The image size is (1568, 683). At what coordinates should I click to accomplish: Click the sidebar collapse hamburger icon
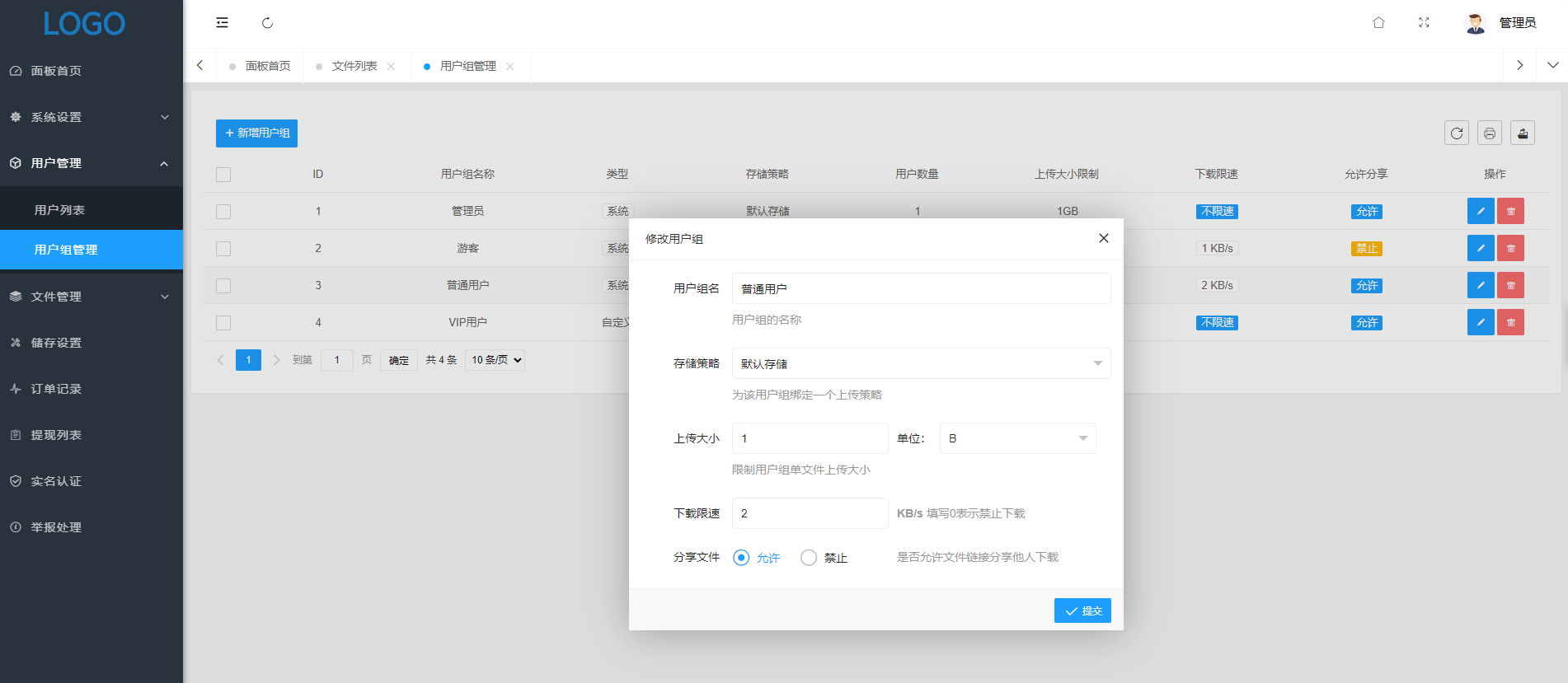click(x=222, y=23)
